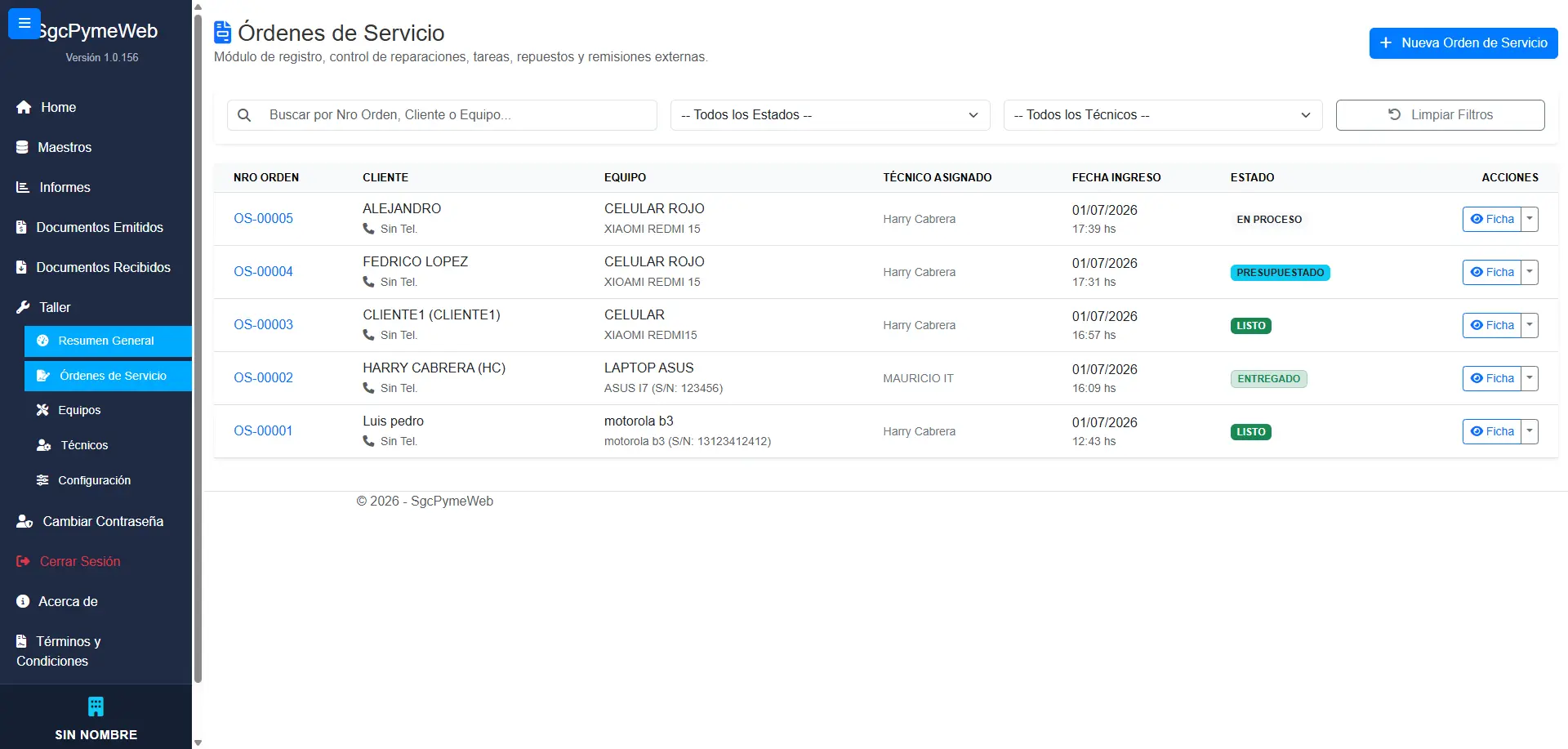Open Ficha for order OS-00001
1568x749 pixels.
(x=1492, y=431)
